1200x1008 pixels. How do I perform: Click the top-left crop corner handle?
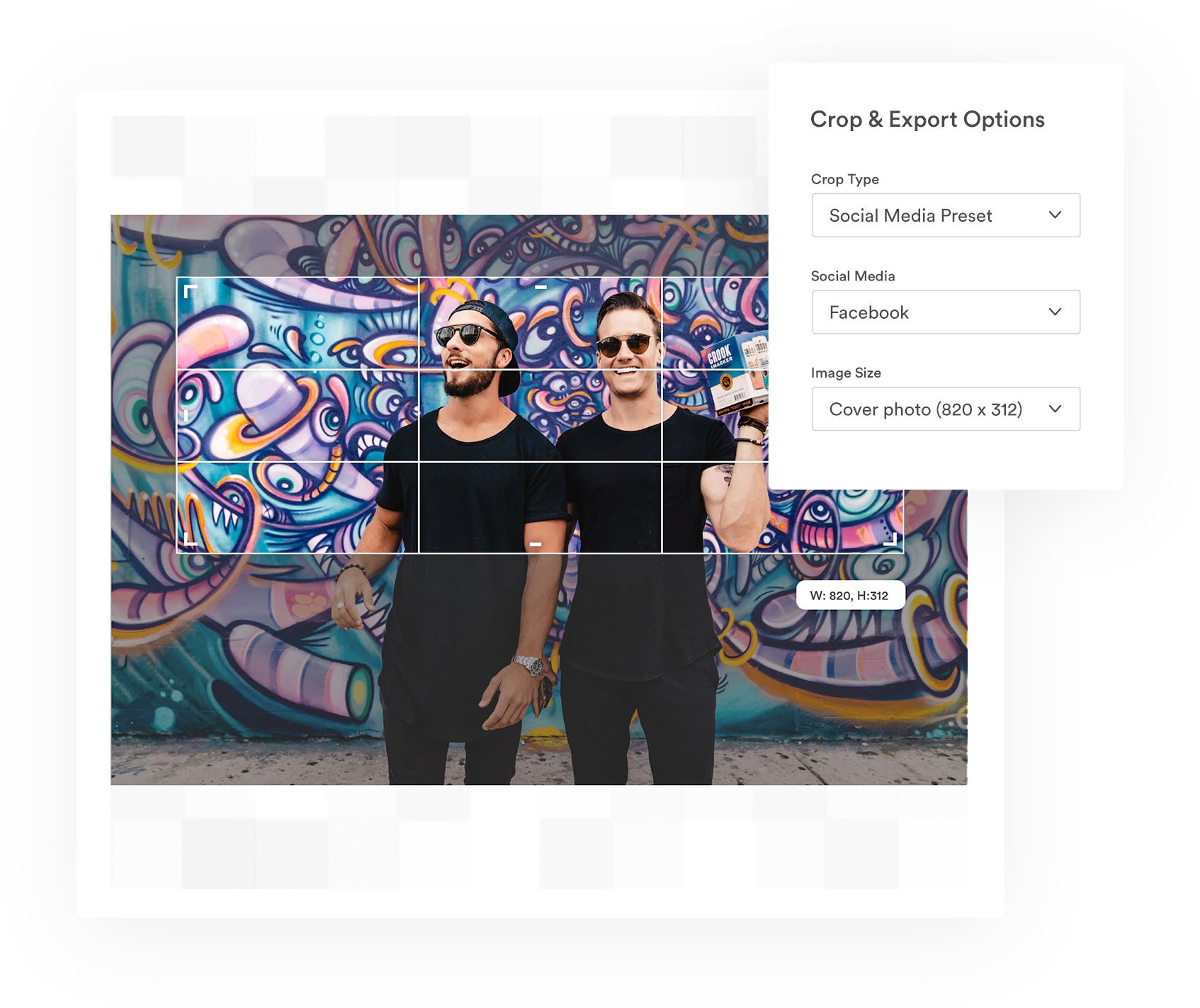(x=191, y=290)
